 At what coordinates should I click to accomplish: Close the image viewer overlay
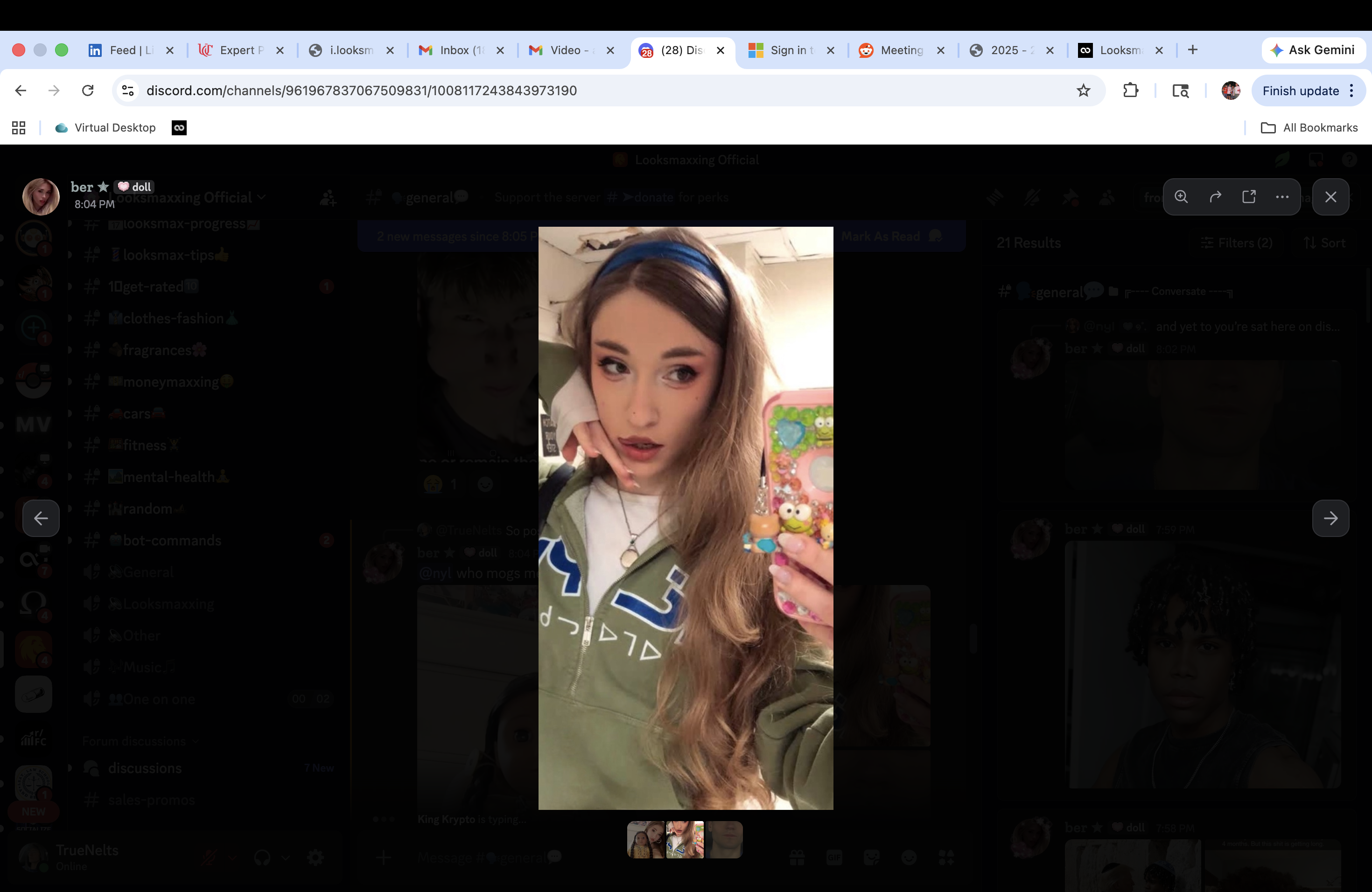click(x=1330, y=196)
